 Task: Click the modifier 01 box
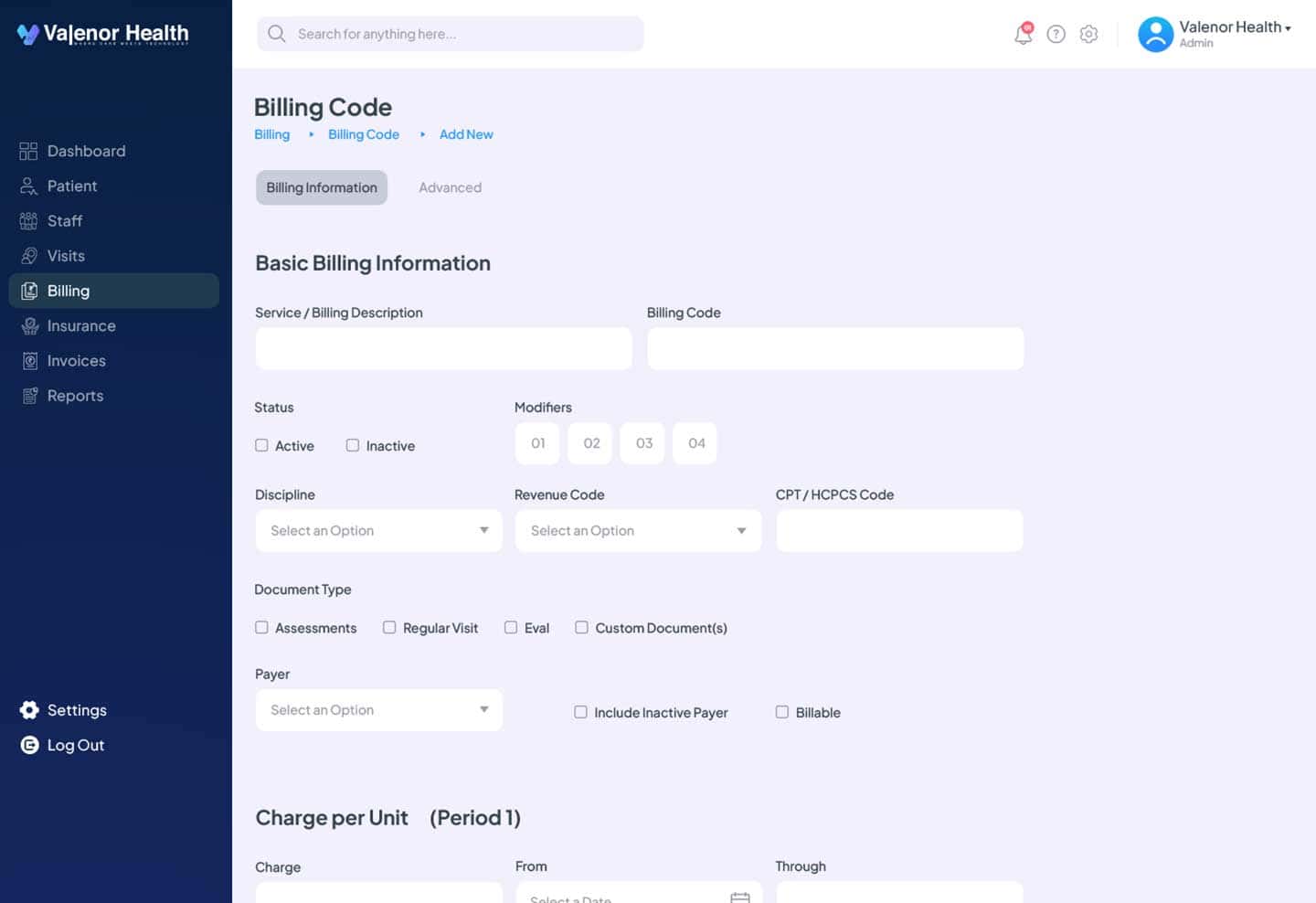click(x=537, y=443)
